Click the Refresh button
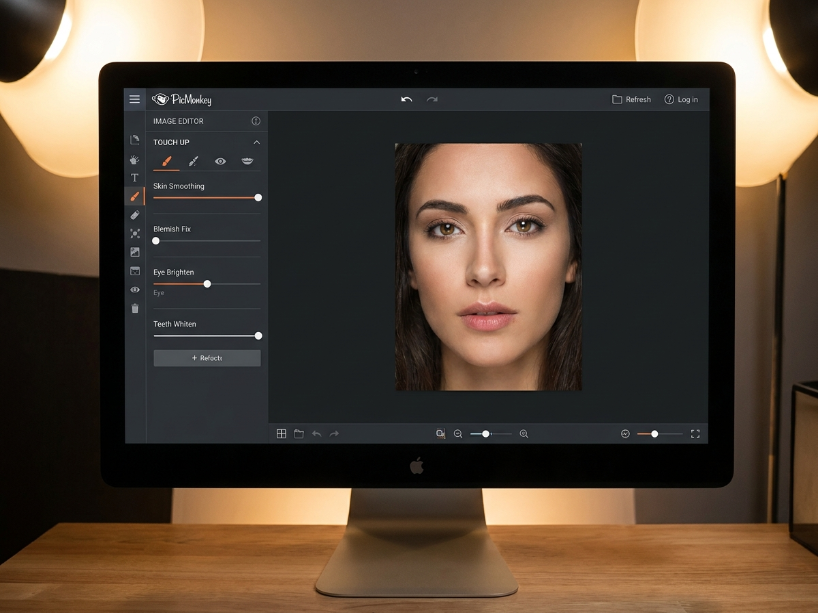This screenshot has height=613, width=818. point(631,99)
